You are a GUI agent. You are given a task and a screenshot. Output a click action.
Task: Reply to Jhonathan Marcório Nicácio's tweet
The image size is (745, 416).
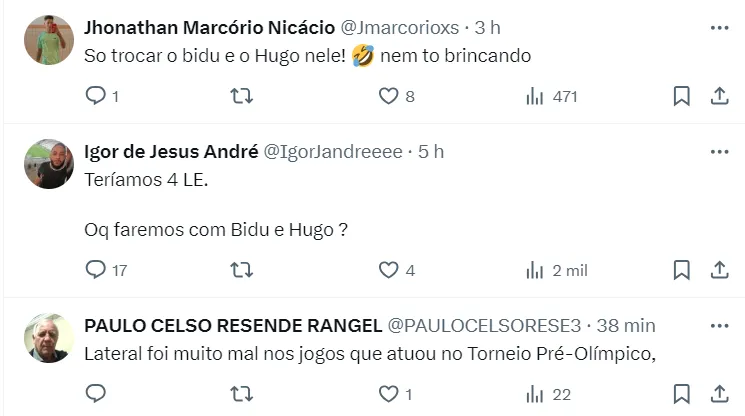point(97,96)
